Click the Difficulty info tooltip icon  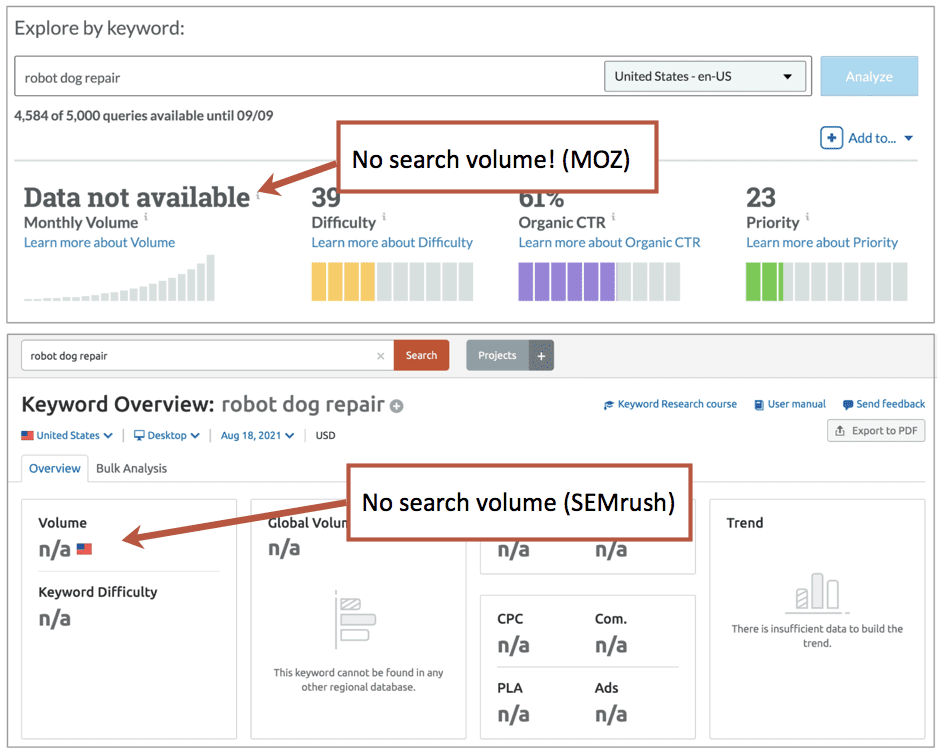coord(385,218)
